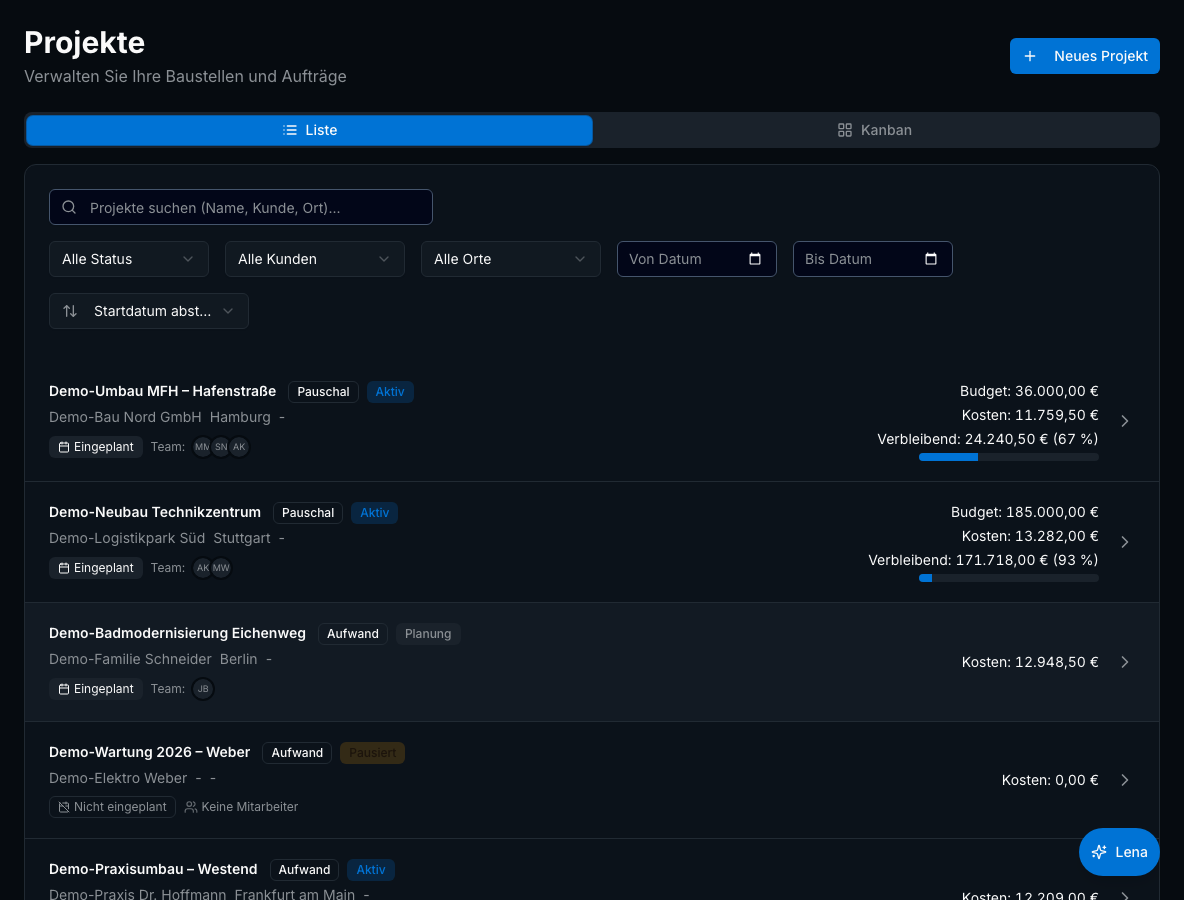This screenshot has width=1184, height=900.
Task: Click the calendar icon in Technikzentrum Eingeplant badge
Action: click(64, 568)
